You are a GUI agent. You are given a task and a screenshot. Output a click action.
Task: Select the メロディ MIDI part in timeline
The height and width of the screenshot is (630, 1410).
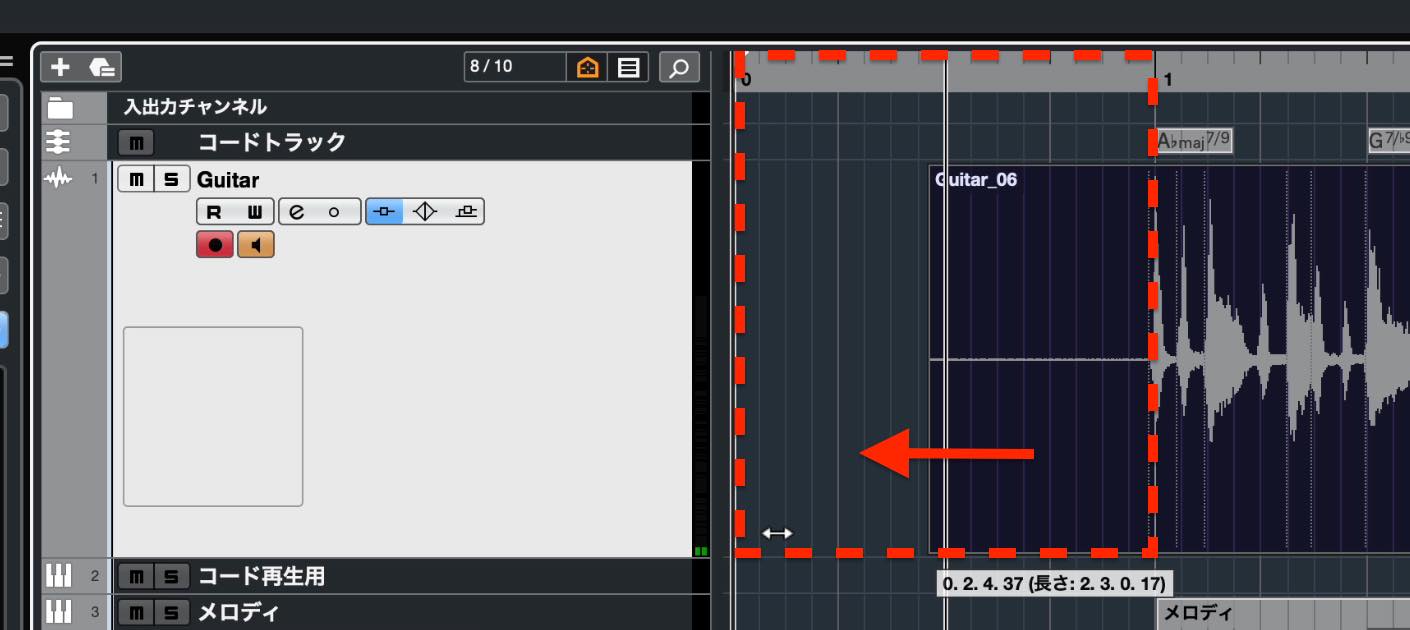[x=1283, y=614]
